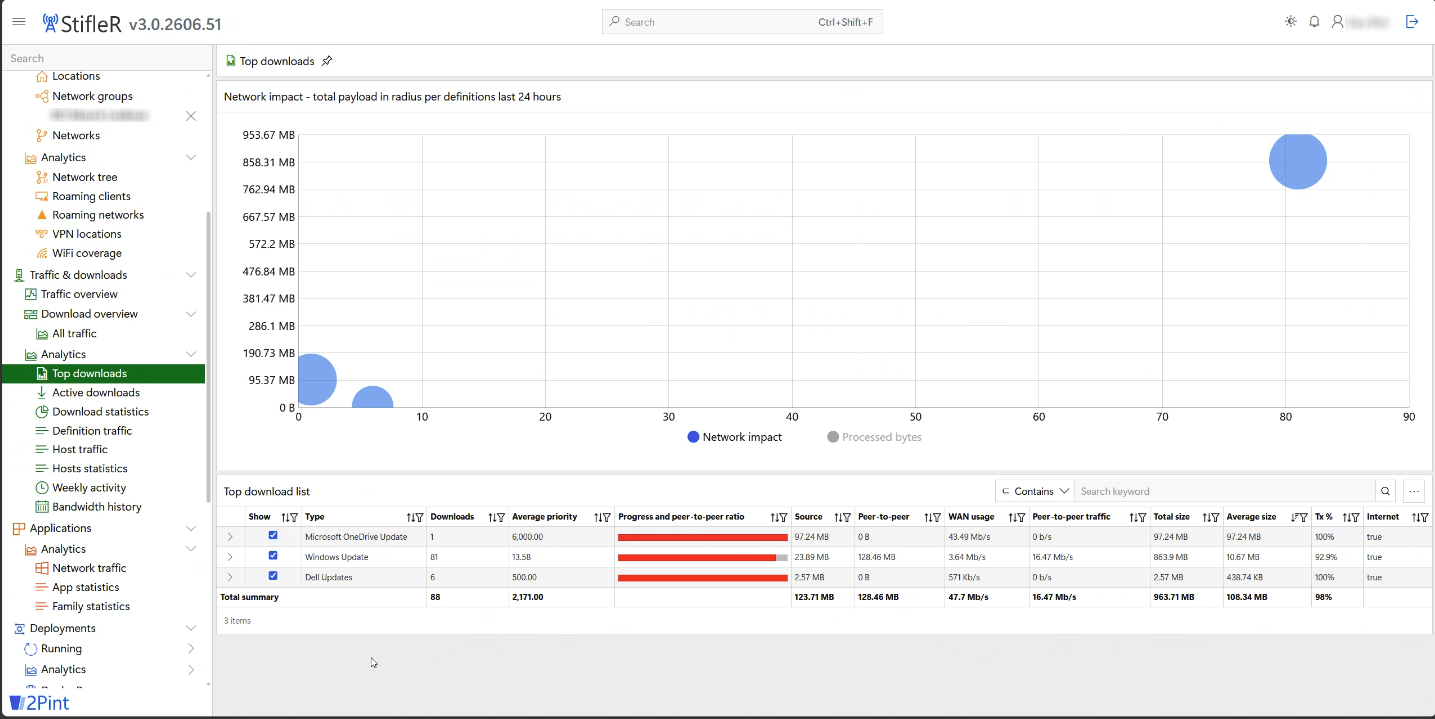Viewport: 1435px width, 719px height.
Task: Clear the blurred network group entry
Action: click(191, 116)
